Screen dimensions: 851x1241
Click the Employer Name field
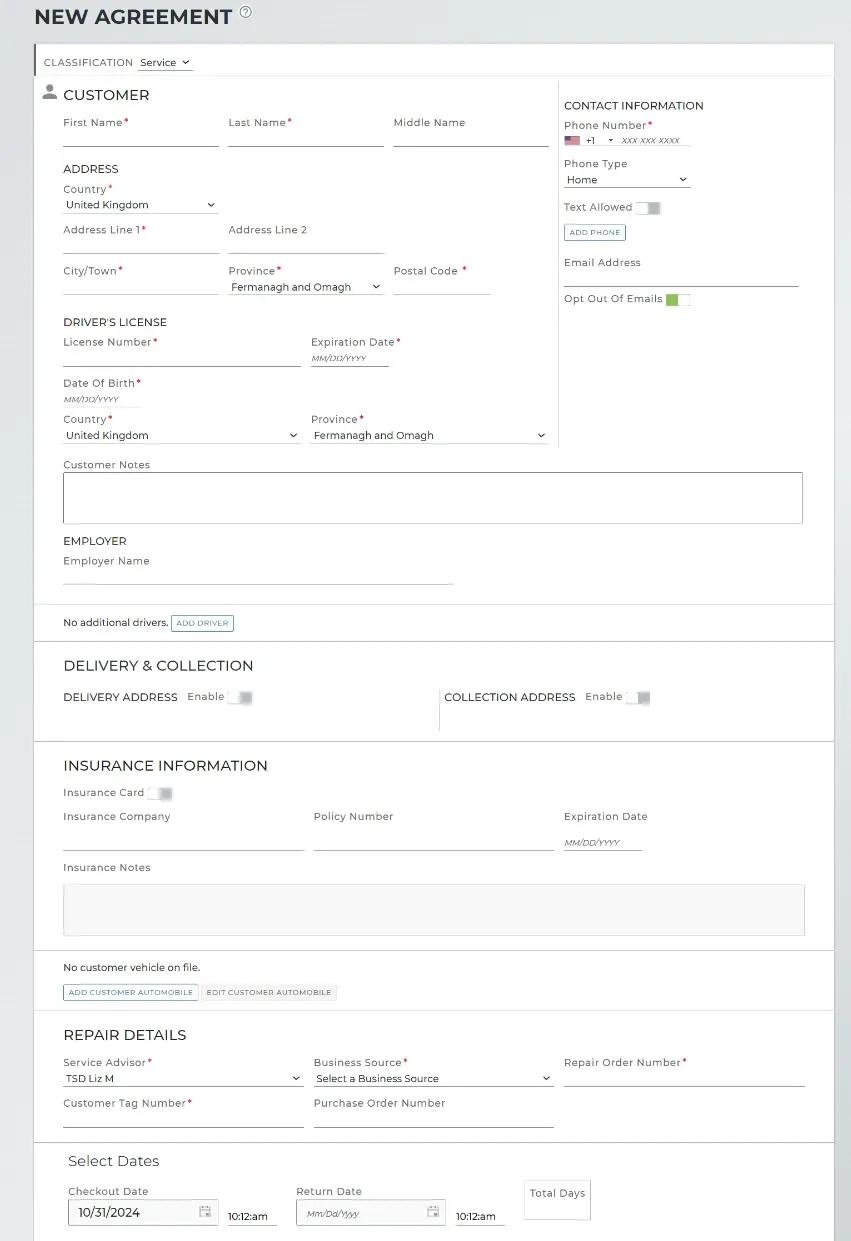click(x=258, y=575)
